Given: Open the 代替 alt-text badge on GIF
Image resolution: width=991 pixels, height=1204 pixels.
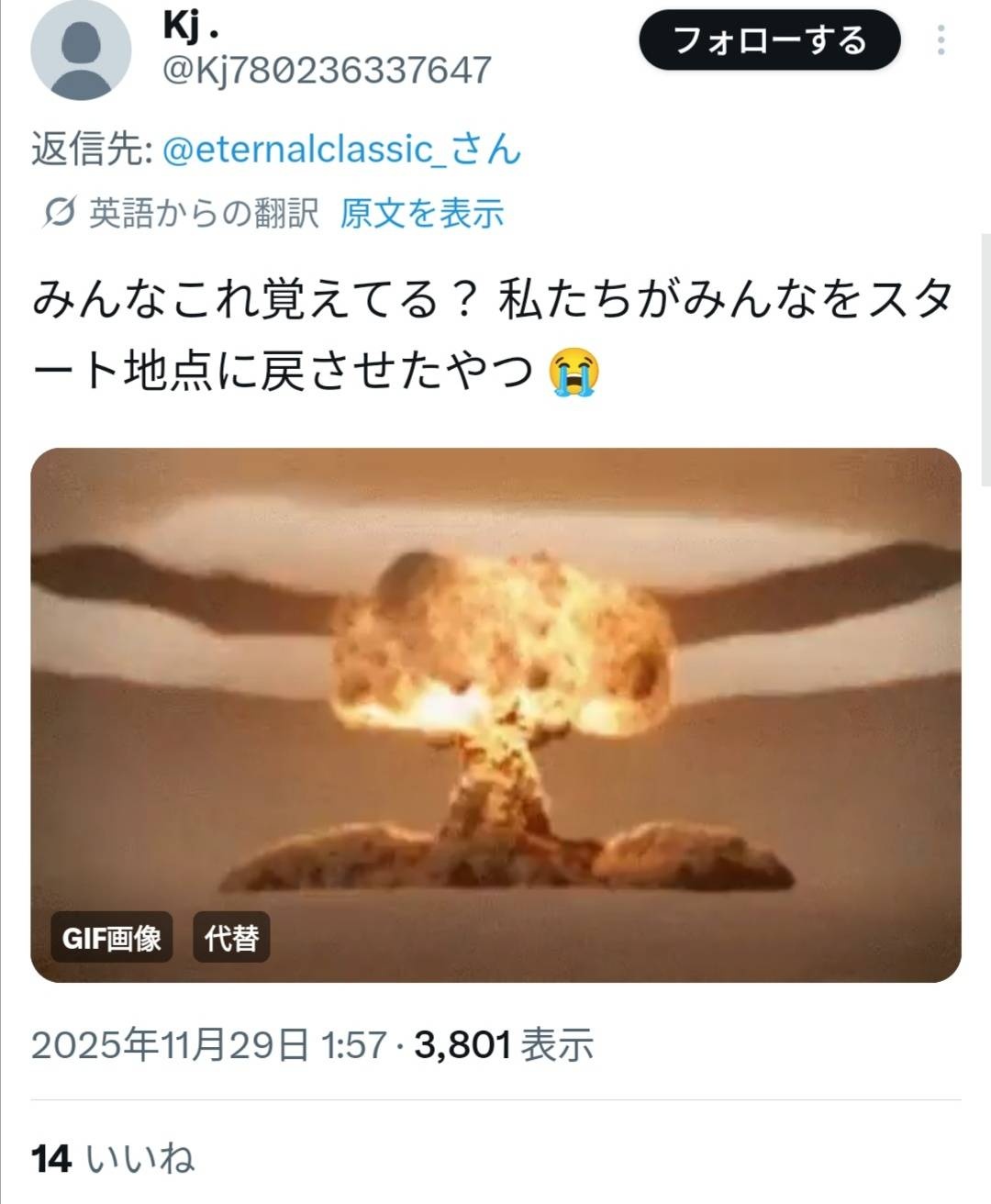Looking at the screenshot, I should [x=231, y=938].
